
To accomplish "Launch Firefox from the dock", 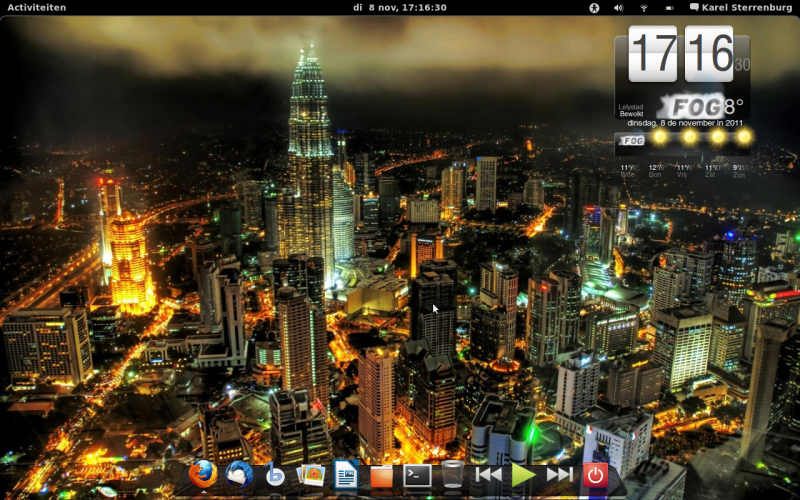I will click(x=203, y=475).
